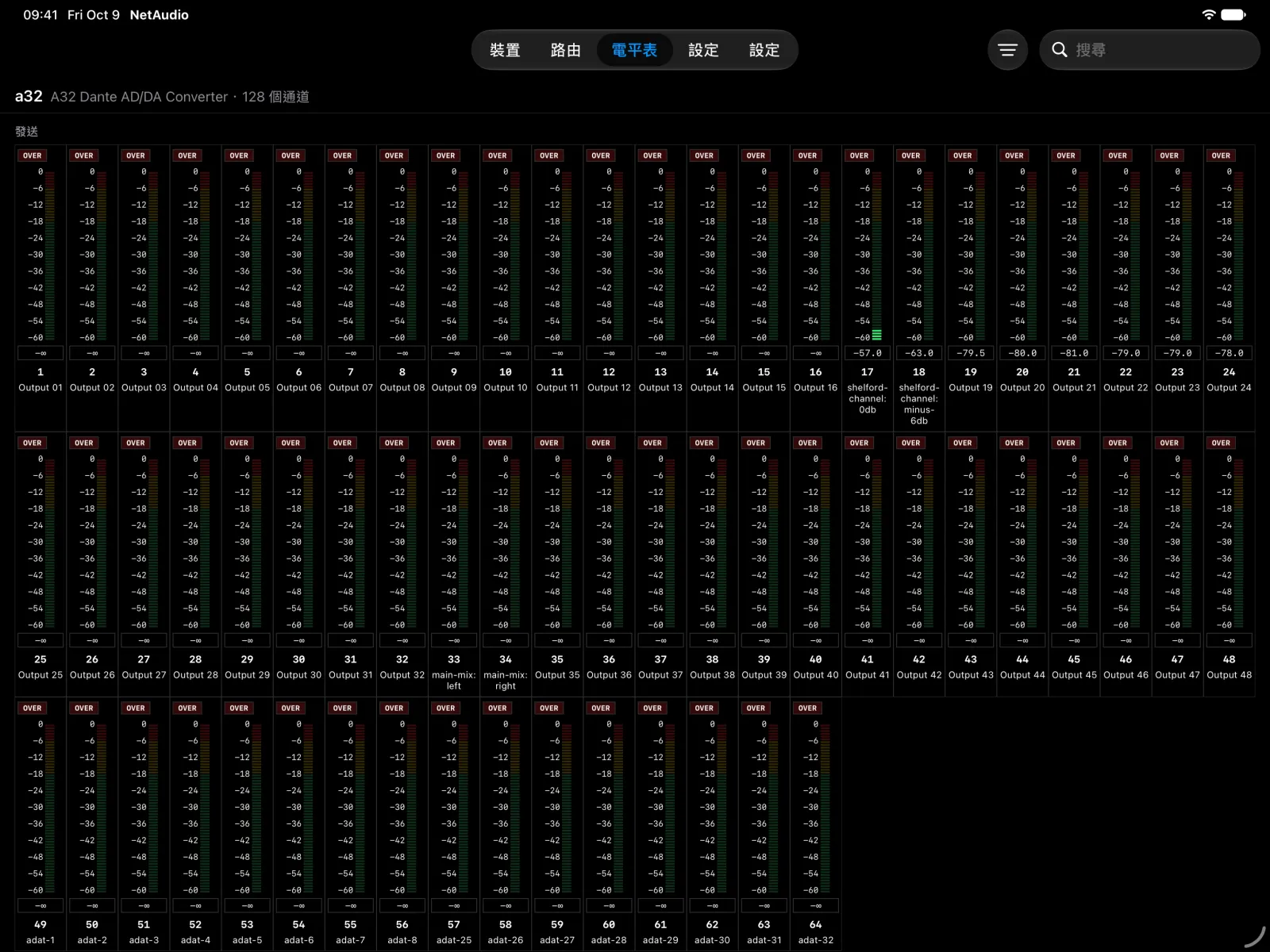Select the 電平表 tab
This screenshot has width=1270, height=952.
click(634, 50)
